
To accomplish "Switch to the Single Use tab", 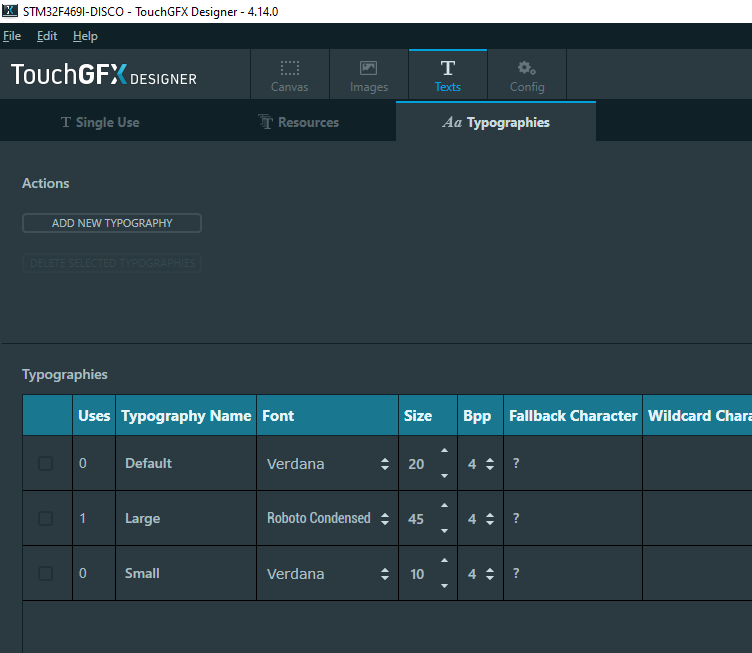I will point(100,122).
